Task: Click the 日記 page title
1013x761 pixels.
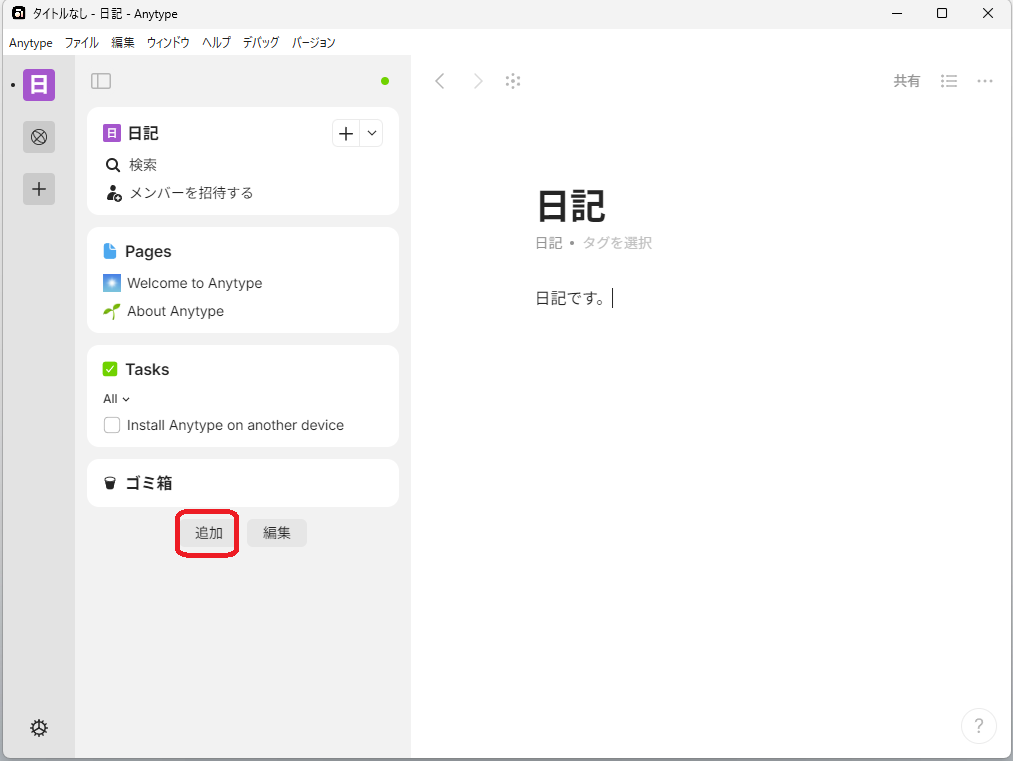Action: (x=572, y=206)
